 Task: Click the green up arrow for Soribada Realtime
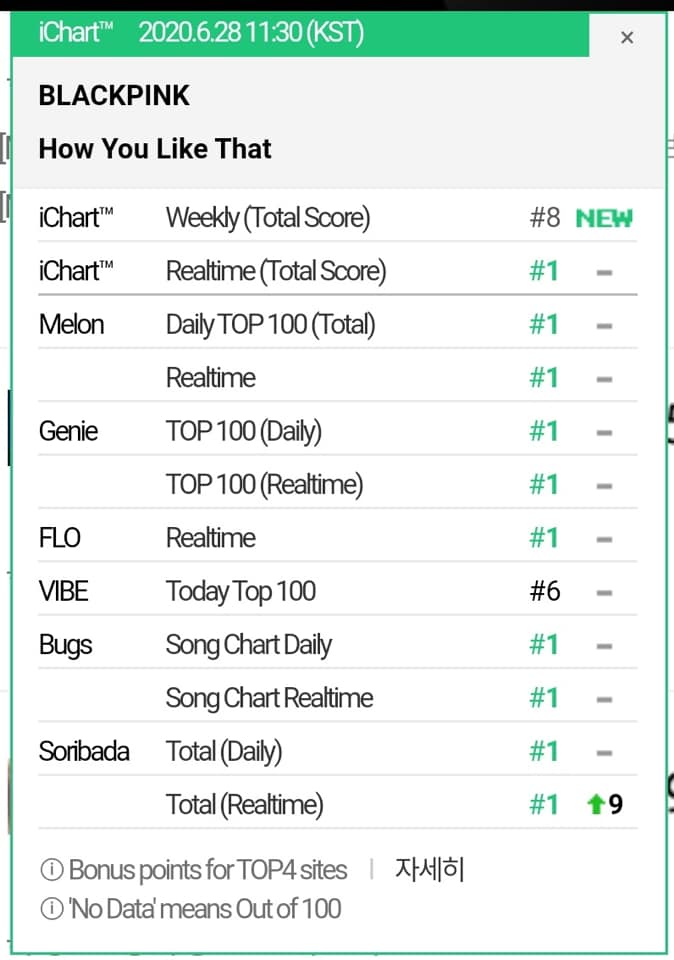pyautogui.click(x=596, y=804)
